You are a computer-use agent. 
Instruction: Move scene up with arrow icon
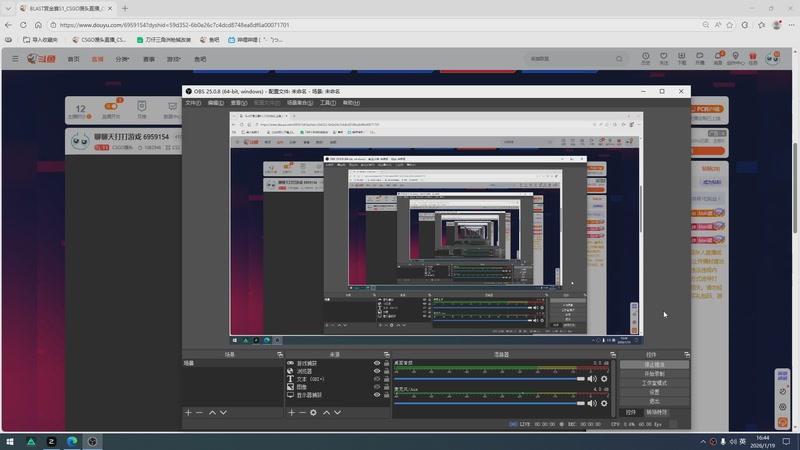(212, 412)
